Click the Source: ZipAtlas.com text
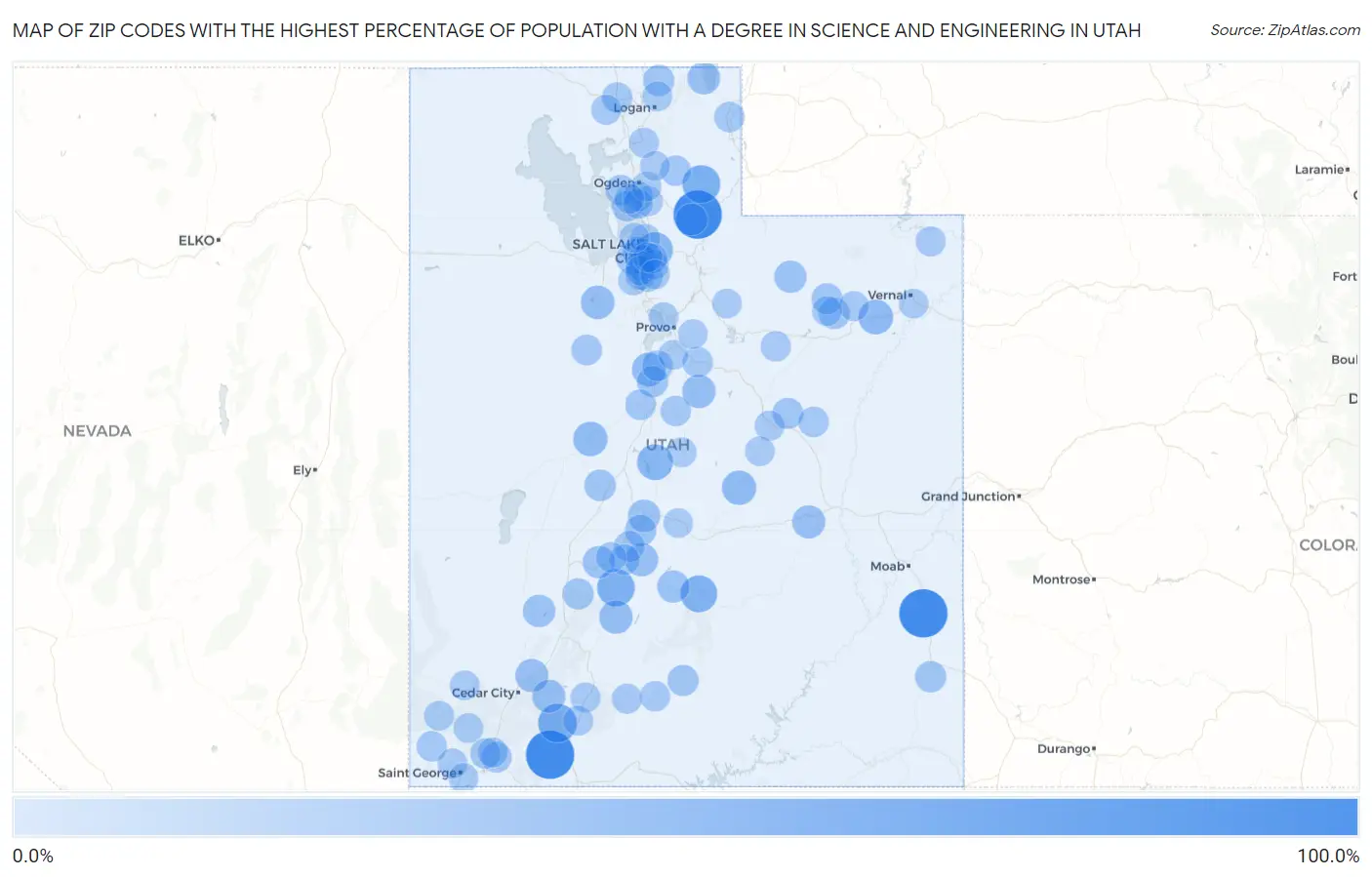This screenshot has width=1372, height=877. tap(1285, 30)
